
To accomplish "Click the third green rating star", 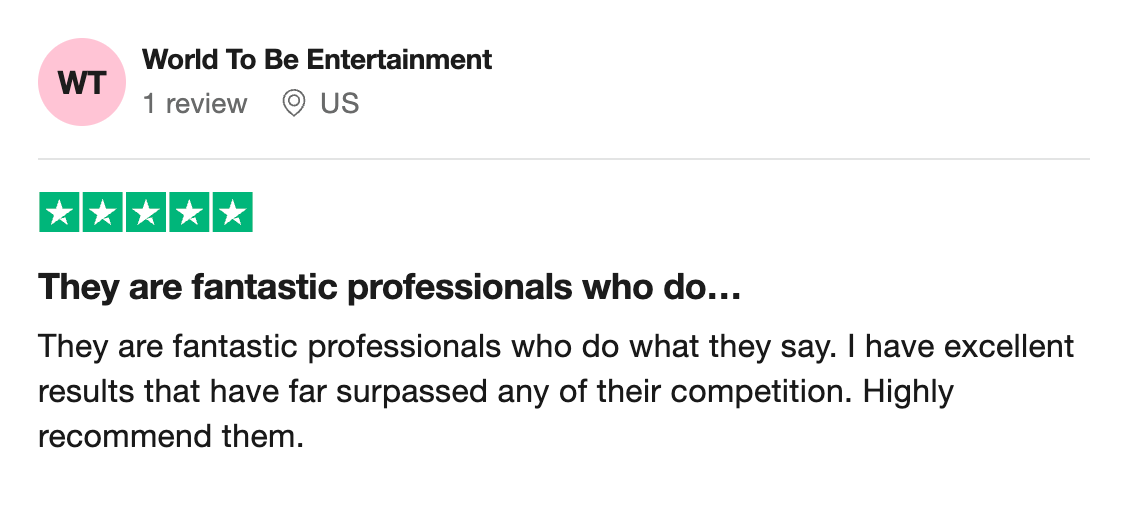I will point(146,212).
